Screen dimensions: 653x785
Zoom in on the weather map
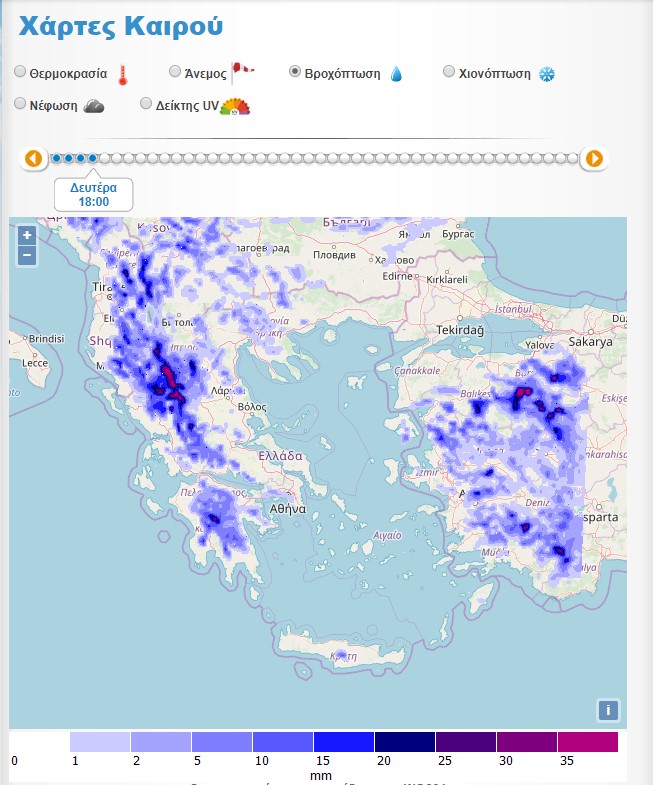(27, 236)
